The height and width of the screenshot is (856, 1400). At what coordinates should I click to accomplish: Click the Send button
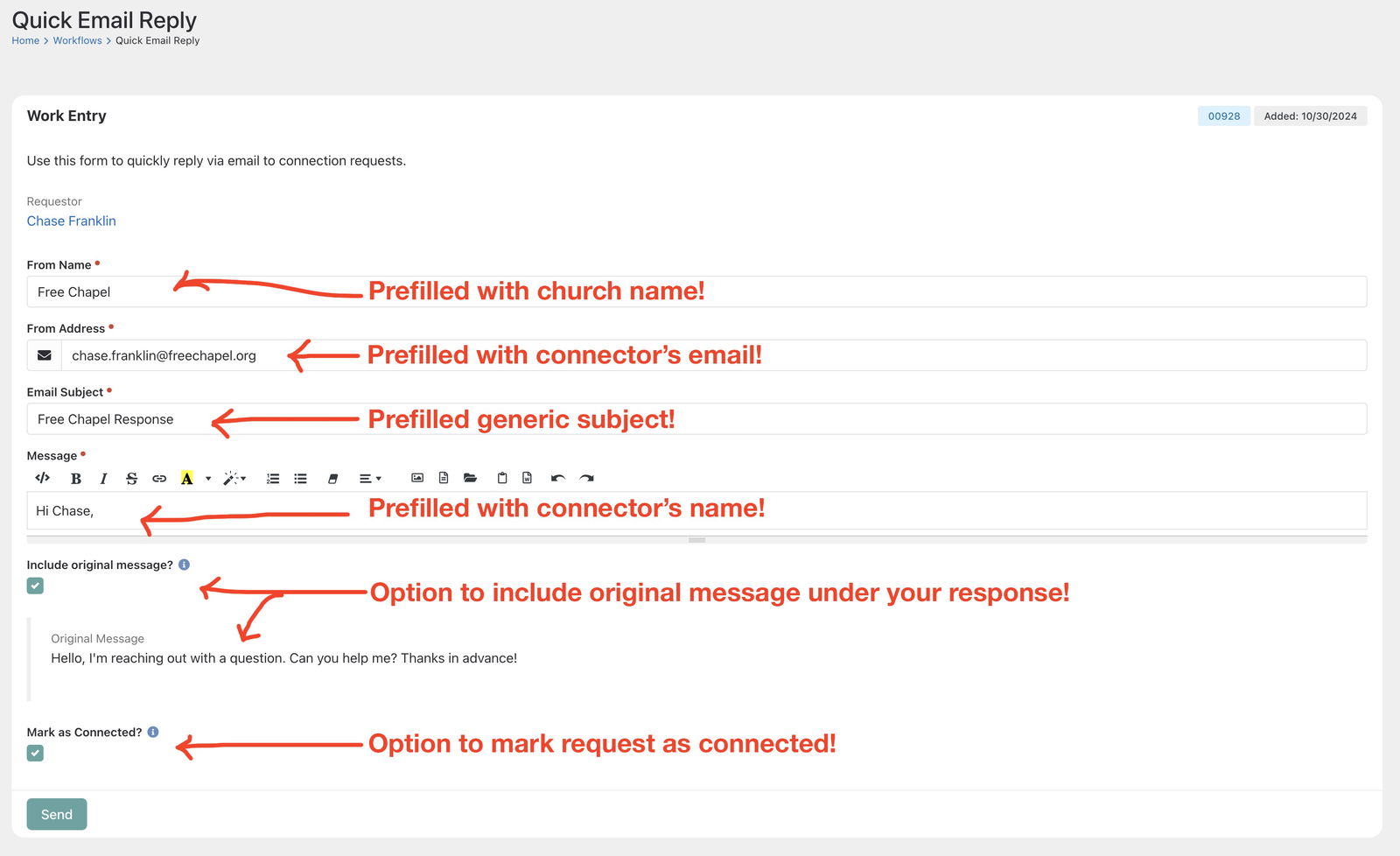pos(57,814)
